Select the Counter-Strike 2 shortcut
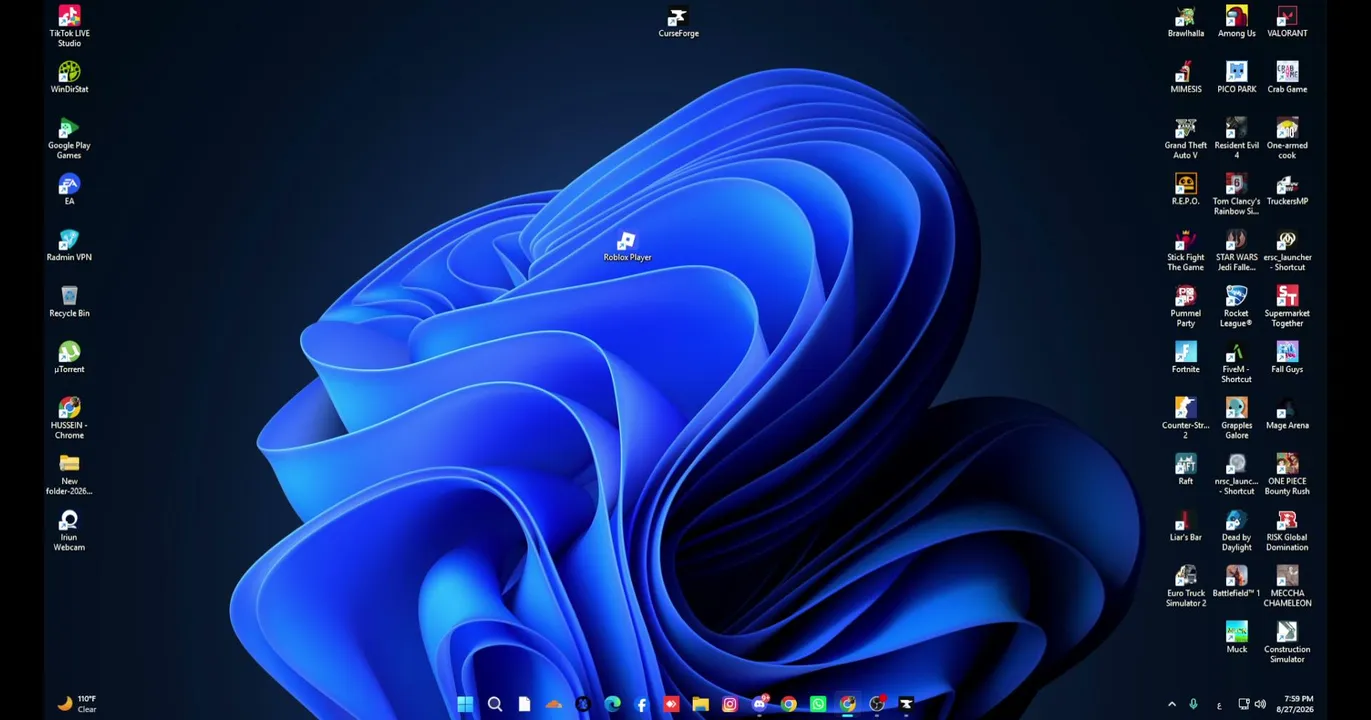Viewport: 1371px width, 720px height. (x=1185, y=418)
